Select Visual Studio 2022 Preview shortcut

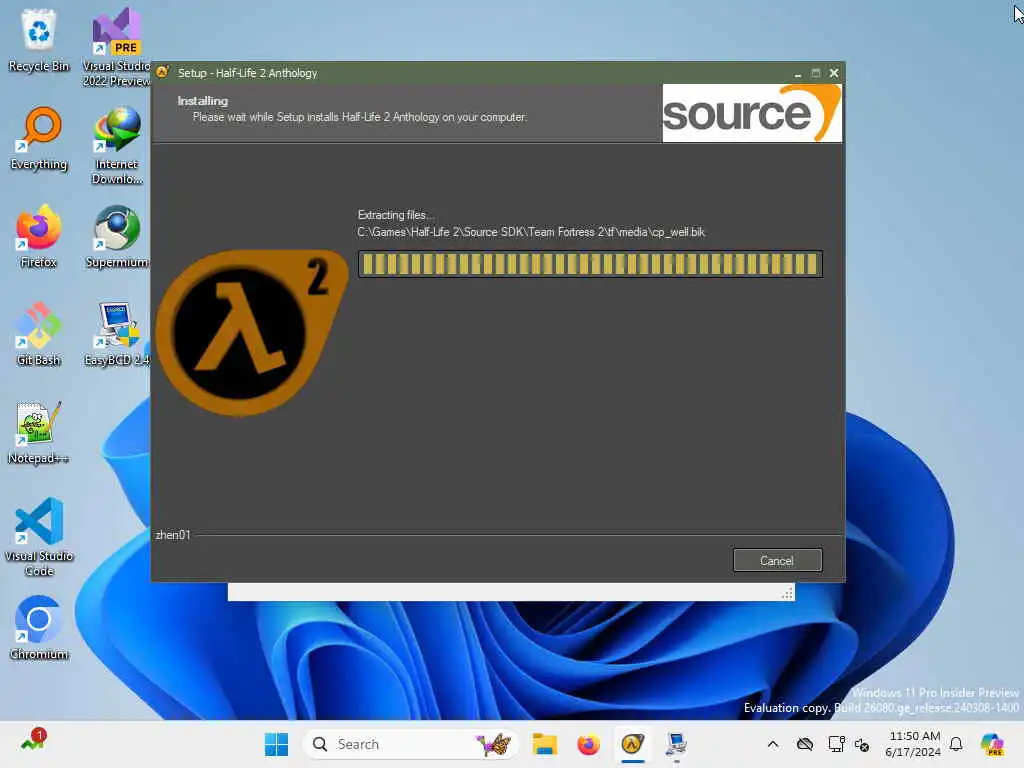click(117, 47)
